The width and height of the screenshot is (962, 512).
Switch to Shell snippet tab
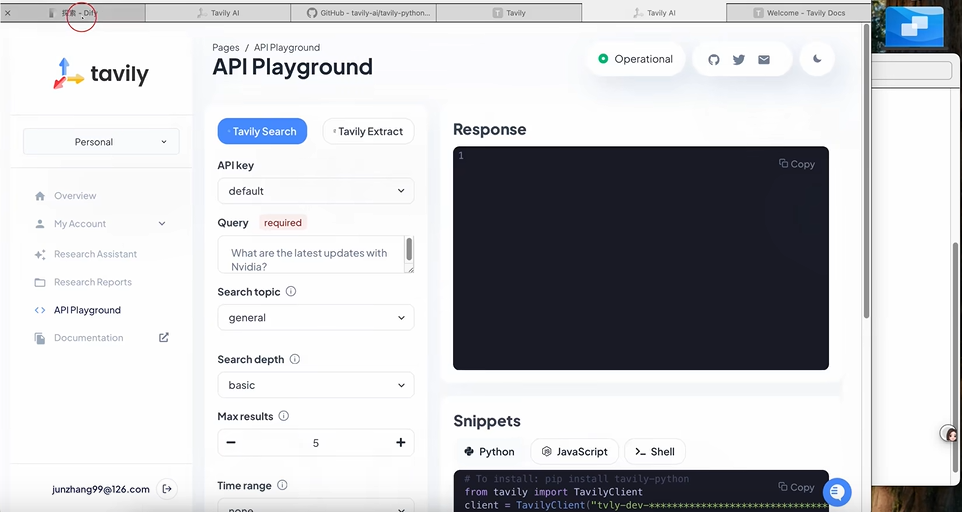click(655, 452)
